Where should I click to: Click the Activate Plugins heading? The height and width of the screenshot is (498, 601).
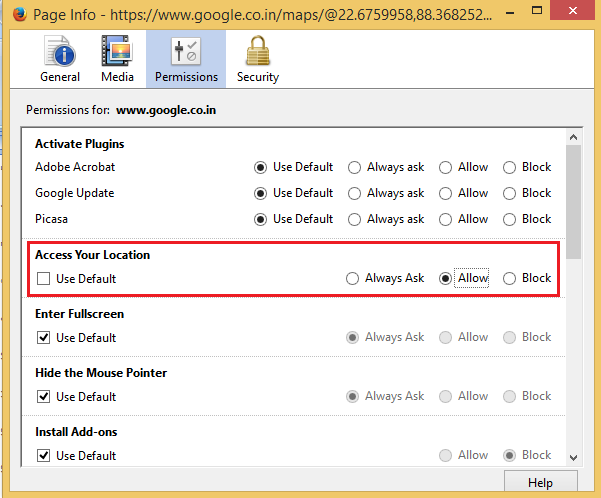[80, 144]
